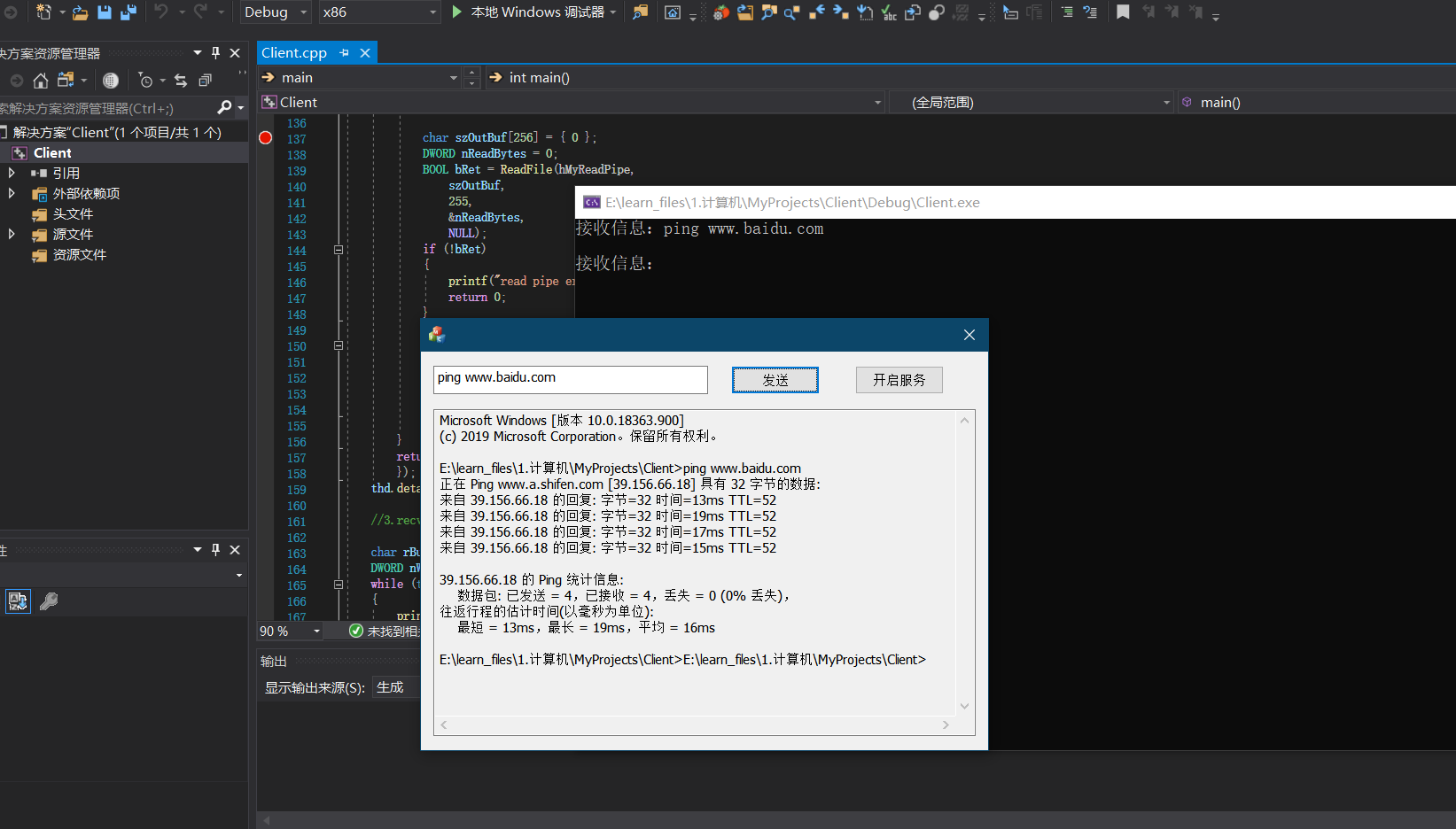Click the switch views icon in Solution Explorer
This screenshot has width=1456, height=829.
[x=66, y=80]
